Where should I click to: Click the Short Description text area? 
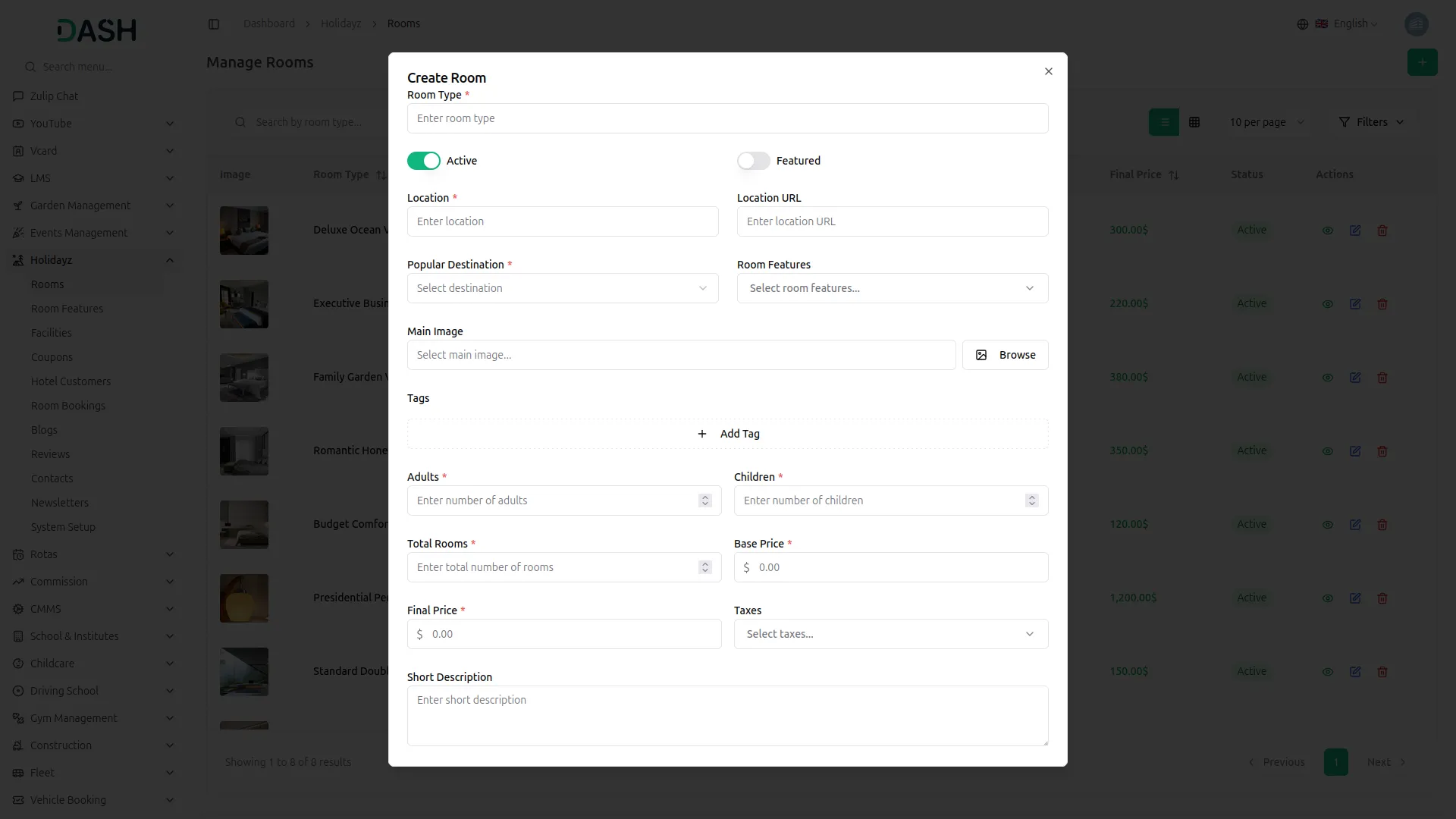728,716
